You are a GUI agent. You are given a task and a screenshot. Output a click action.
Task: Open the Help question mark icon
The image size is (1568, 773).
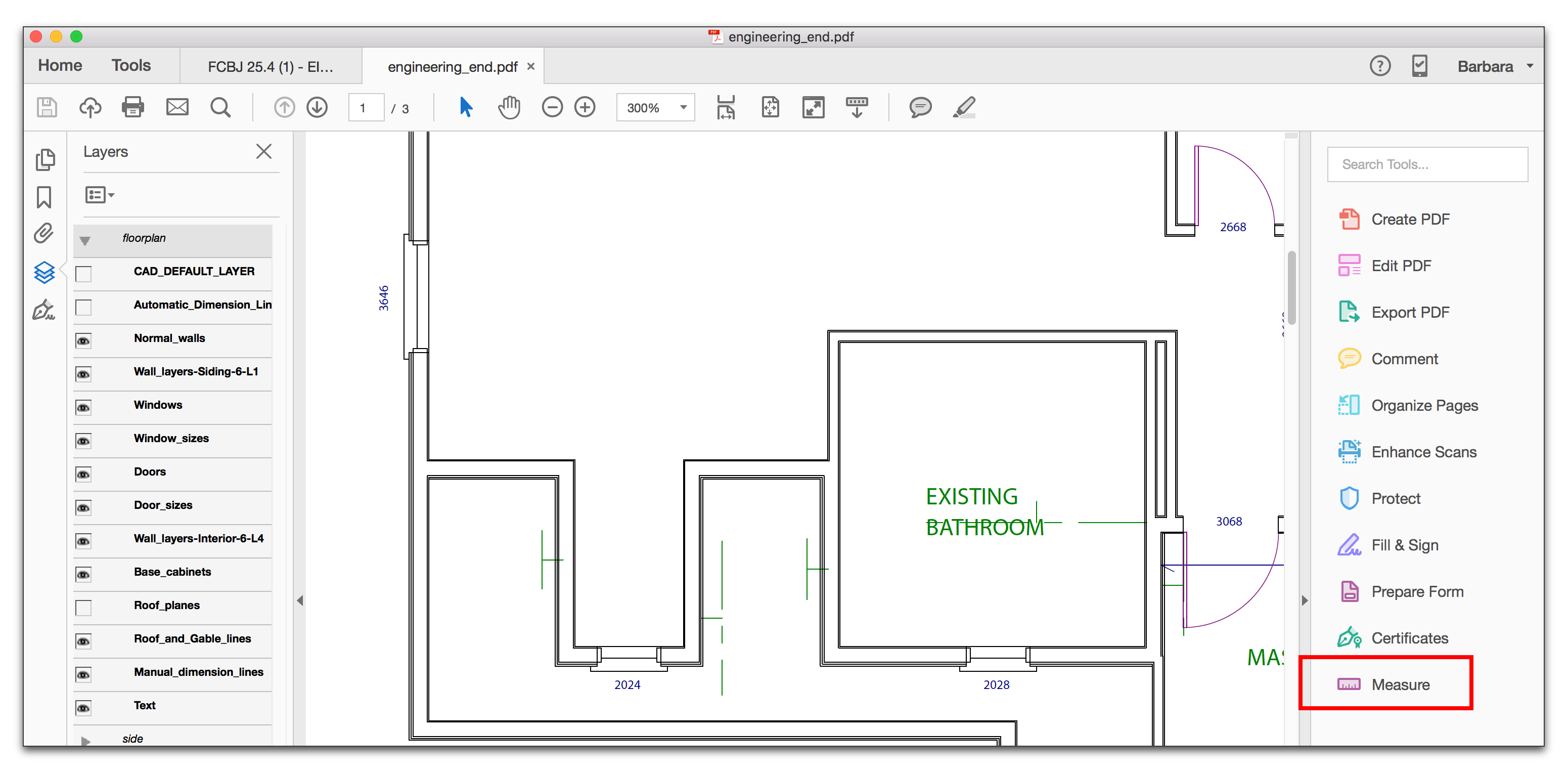coord(1380,66)
